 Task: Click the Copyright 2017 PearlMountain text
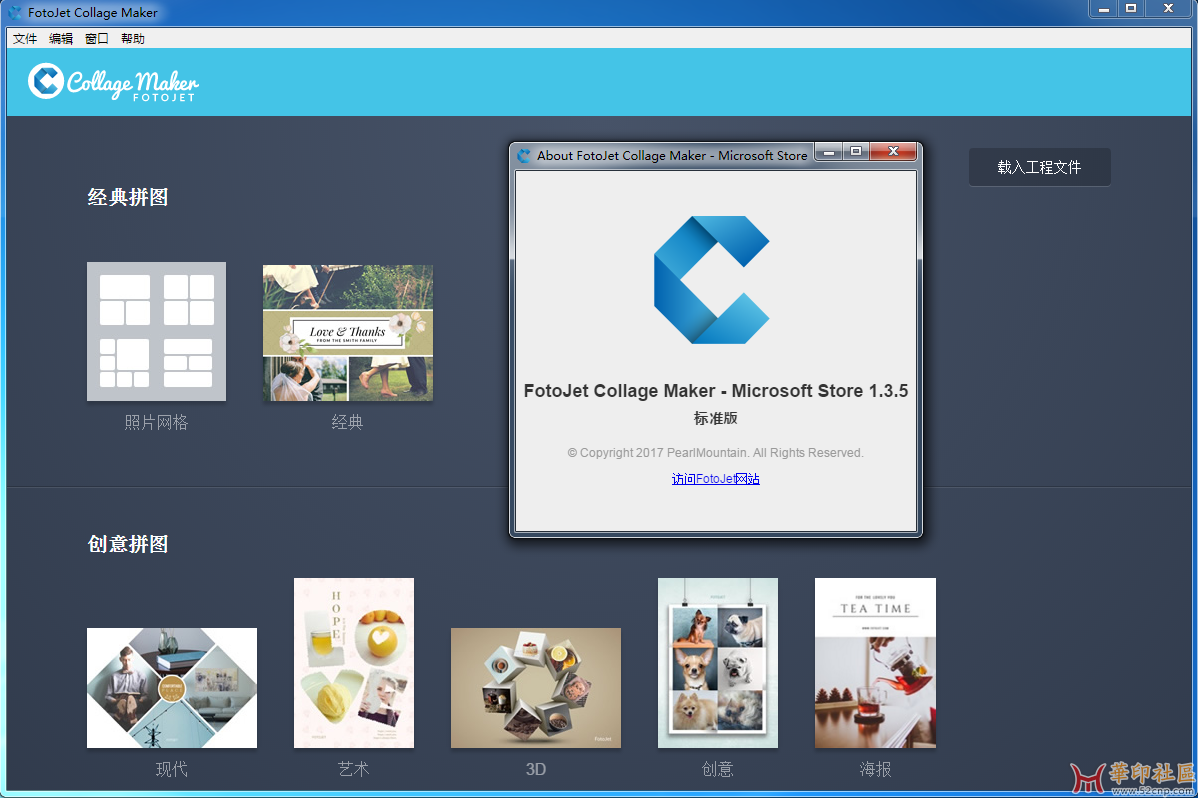click(x=715, y=453)
